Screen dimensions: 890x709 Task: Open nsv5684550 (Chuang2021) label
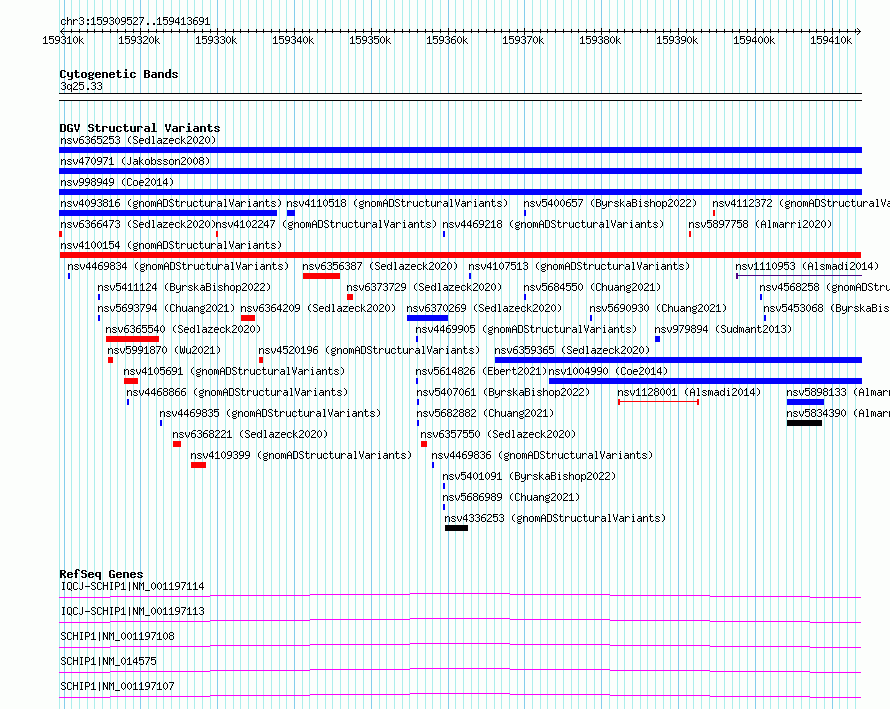point(592,287)
